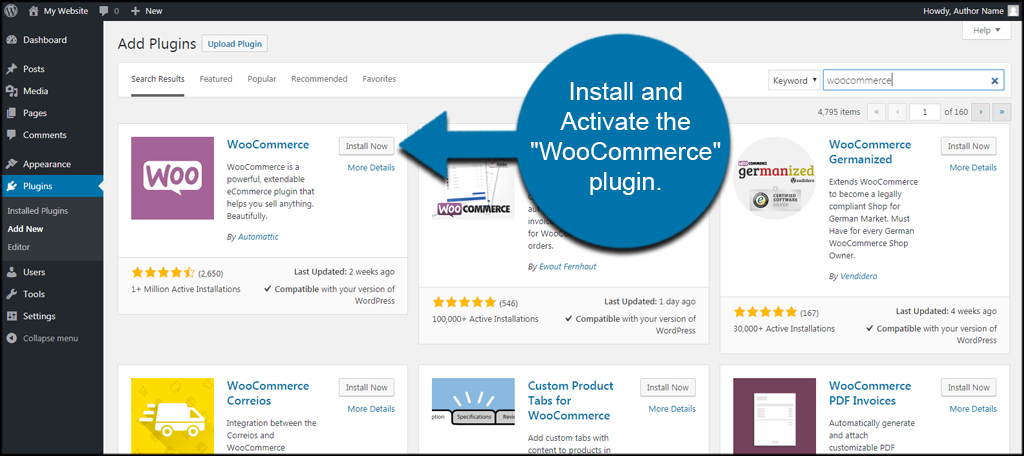The image size is (1024, 456).
Task: Install Now WooCommerce Correios
Action: 367,387
